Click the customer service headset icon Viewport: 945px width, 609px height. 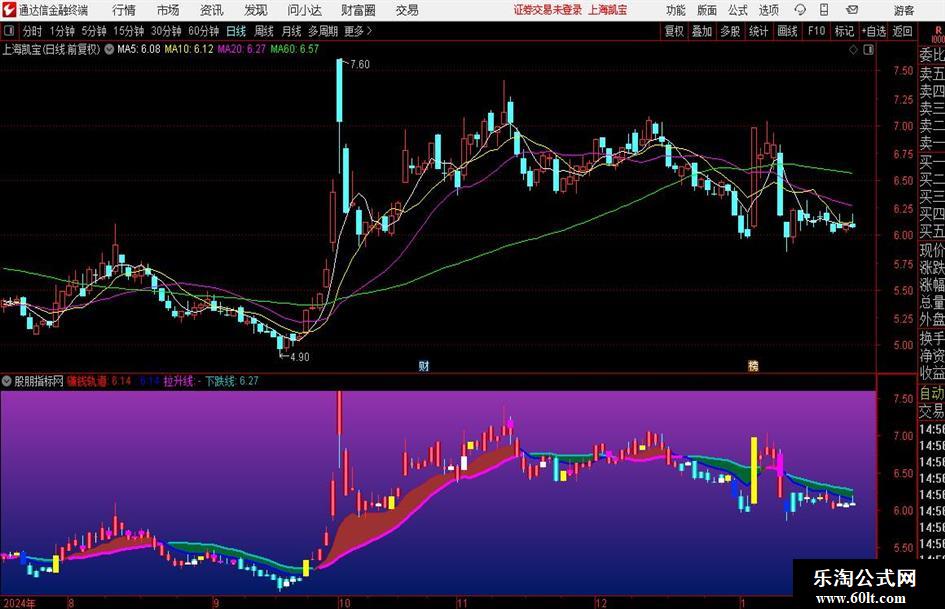point(800,10)
